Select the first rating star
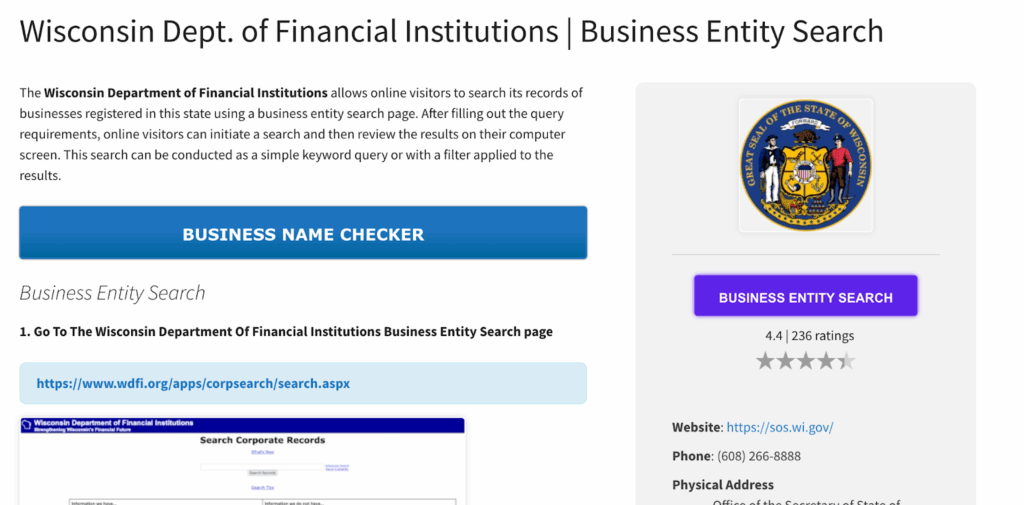The image size is (1024, 505). (765, 360)
